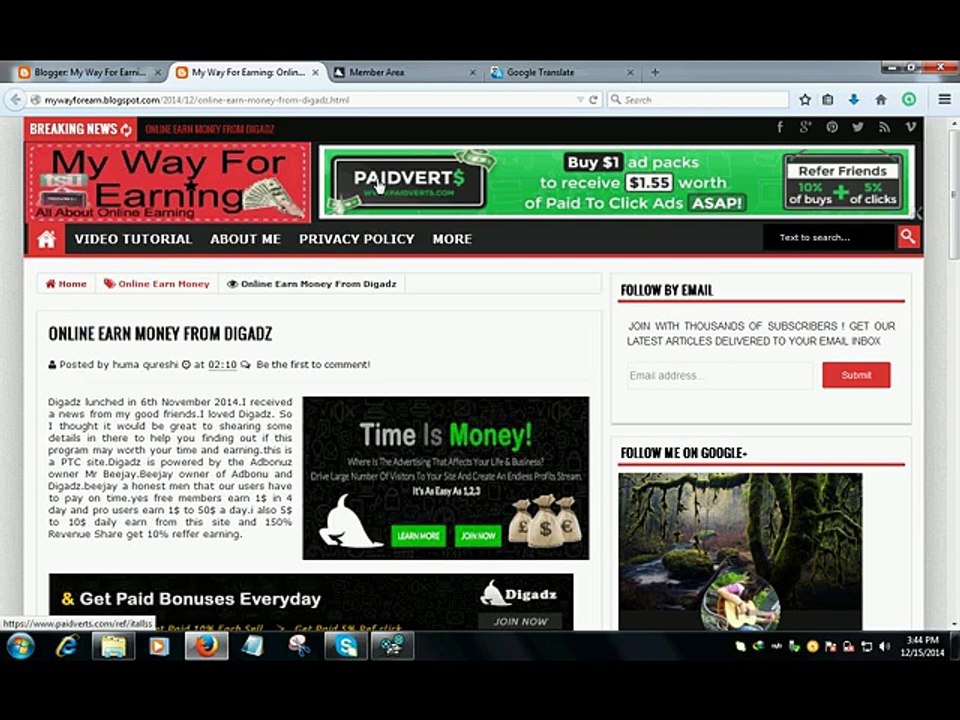Switch to the Google Translate tab
Viewport: 960px width, 720px height.
(562, 72)
